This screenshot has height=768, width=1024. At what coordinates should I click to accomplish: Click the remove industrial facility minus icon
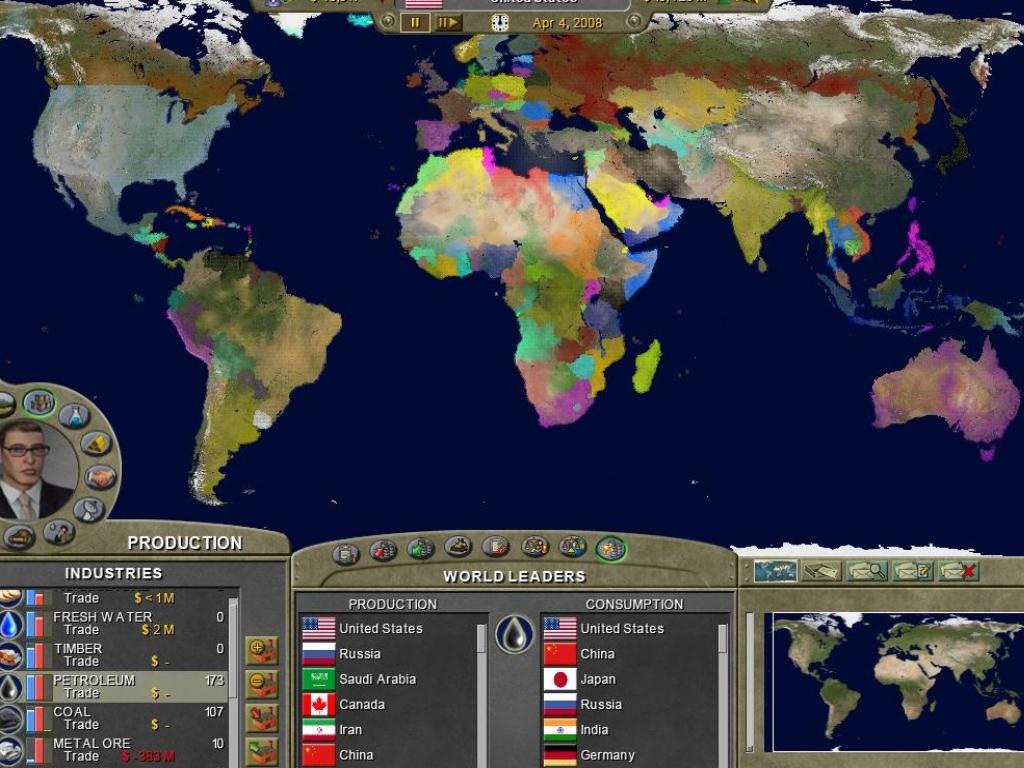tap(262, 684)
